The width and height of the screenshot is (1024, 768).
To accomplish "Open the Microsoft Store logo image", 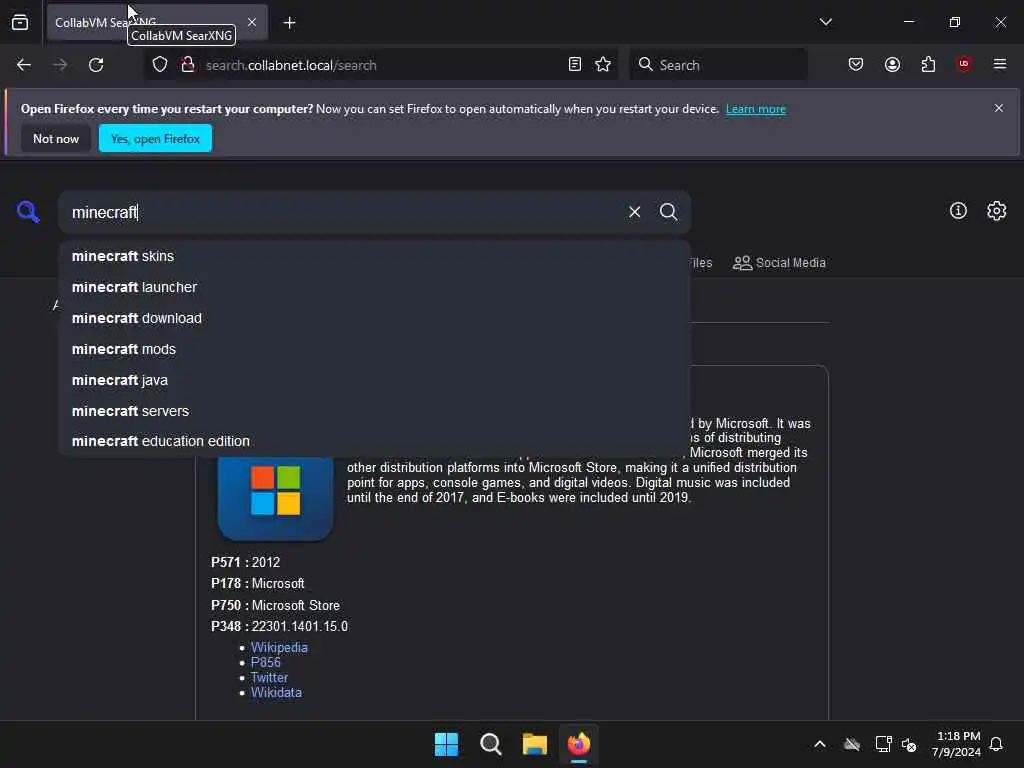I will [275, 498].
